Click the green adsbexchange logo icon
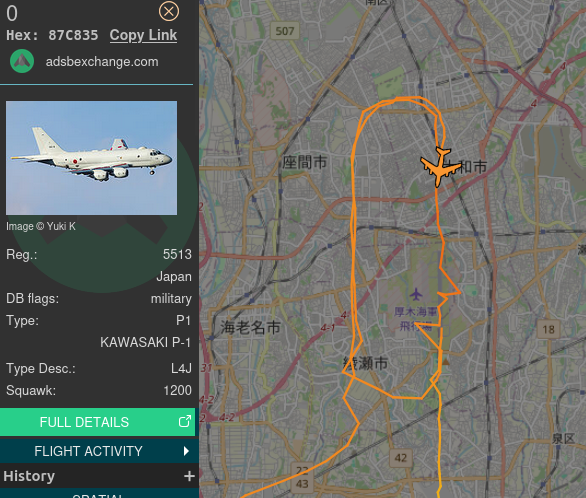 [22, 61]
